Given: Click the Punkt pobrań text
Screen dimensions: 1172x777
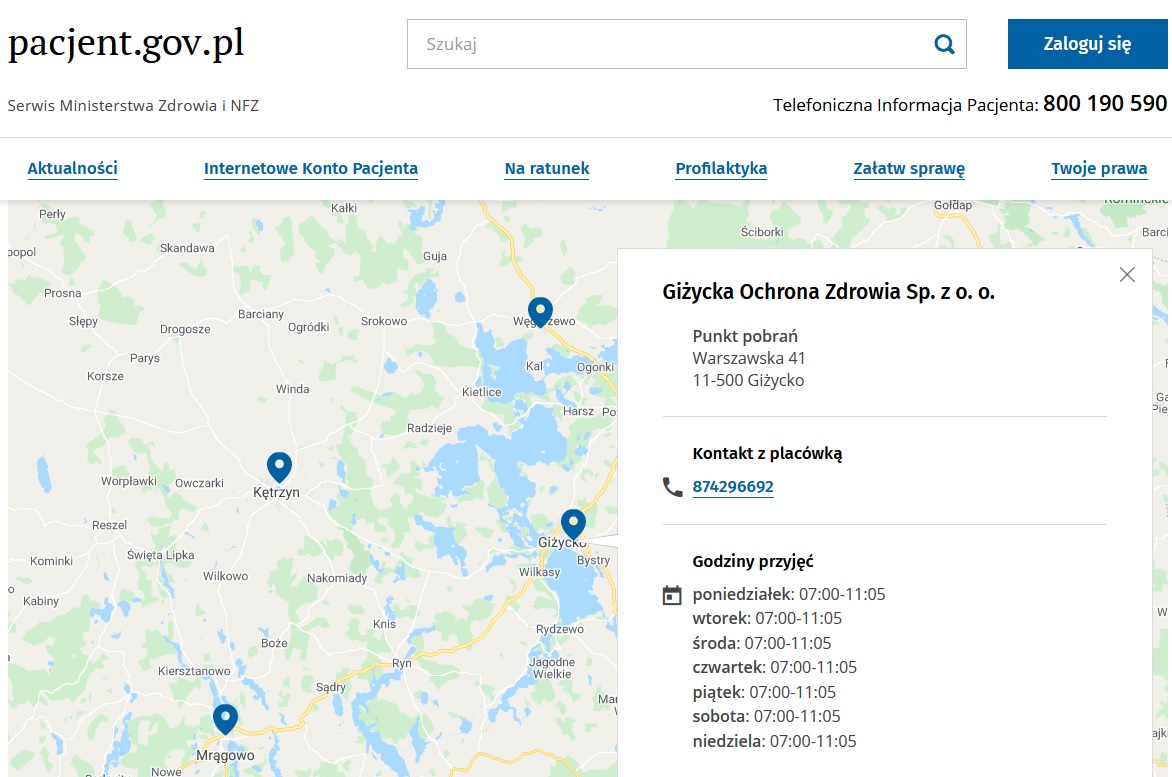Looking at the screenshot, I should [x=745, y=336].
